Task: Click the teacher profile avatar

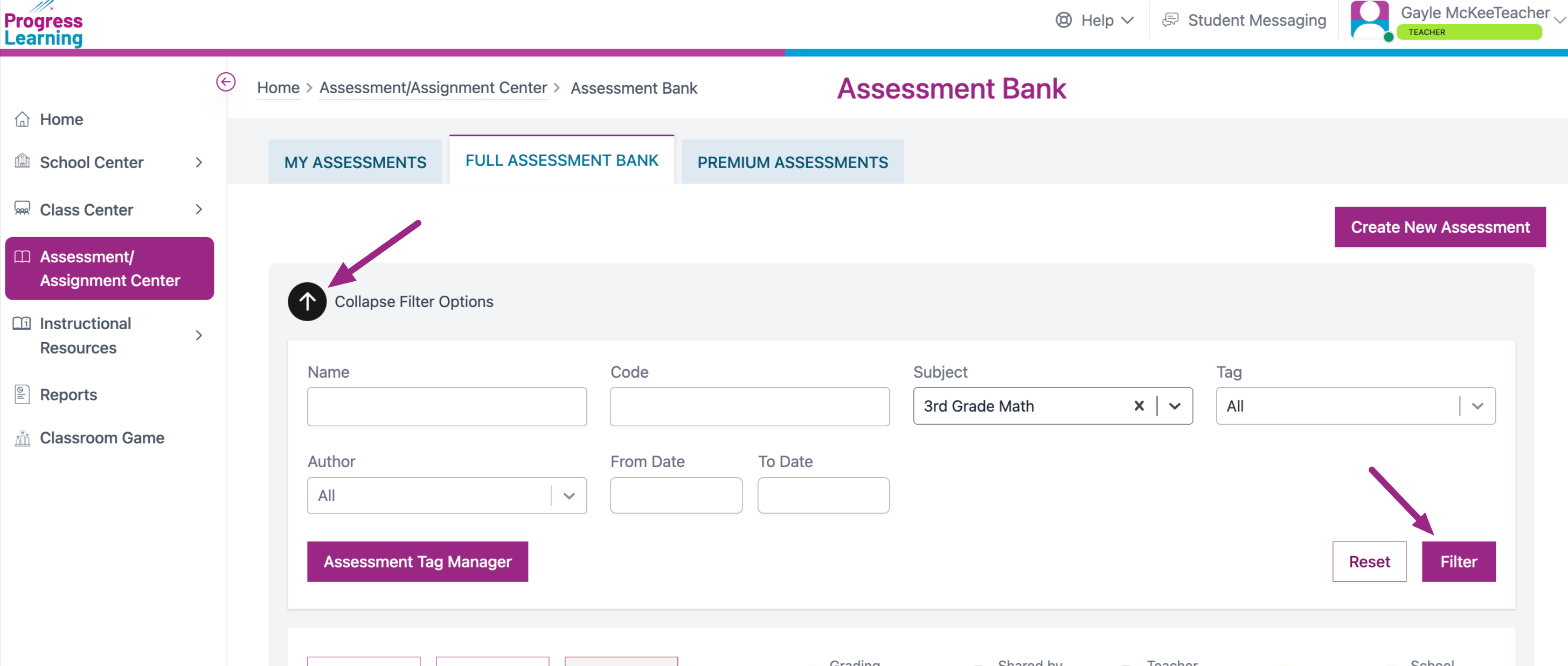Action: [1369, 20]
